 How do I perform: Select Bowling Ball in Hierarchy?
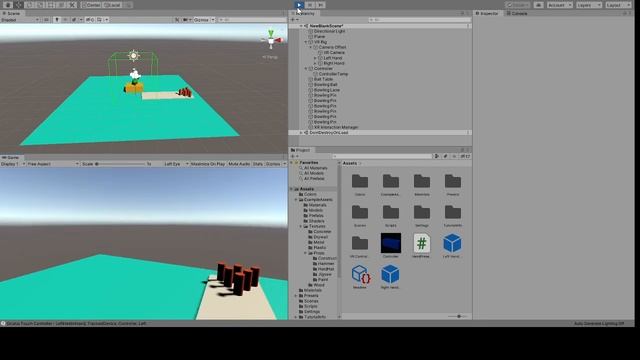click(325, 84)
